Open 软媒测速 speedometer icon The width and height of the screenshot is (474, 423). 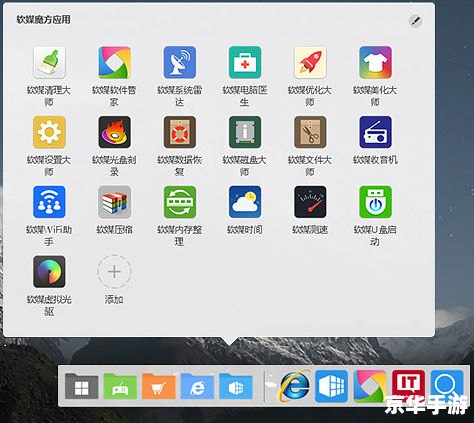click(310, 202)
